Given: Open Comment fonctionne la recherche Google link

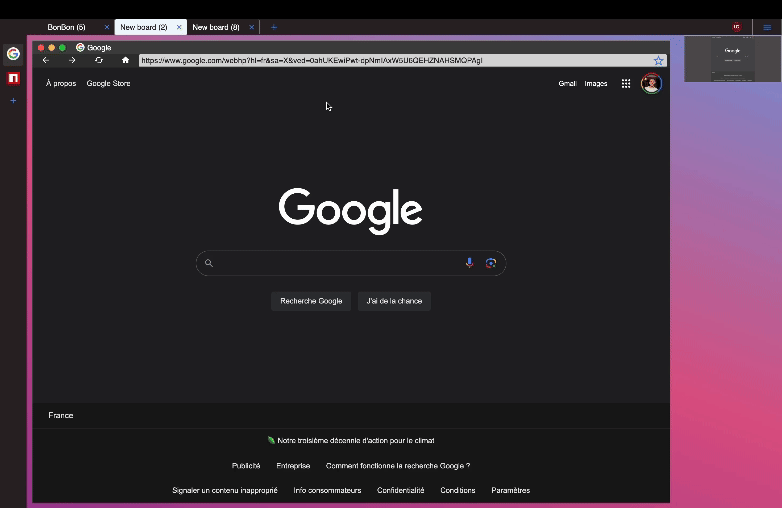Looking at the screenshot, I should click(x=398, y=466).
